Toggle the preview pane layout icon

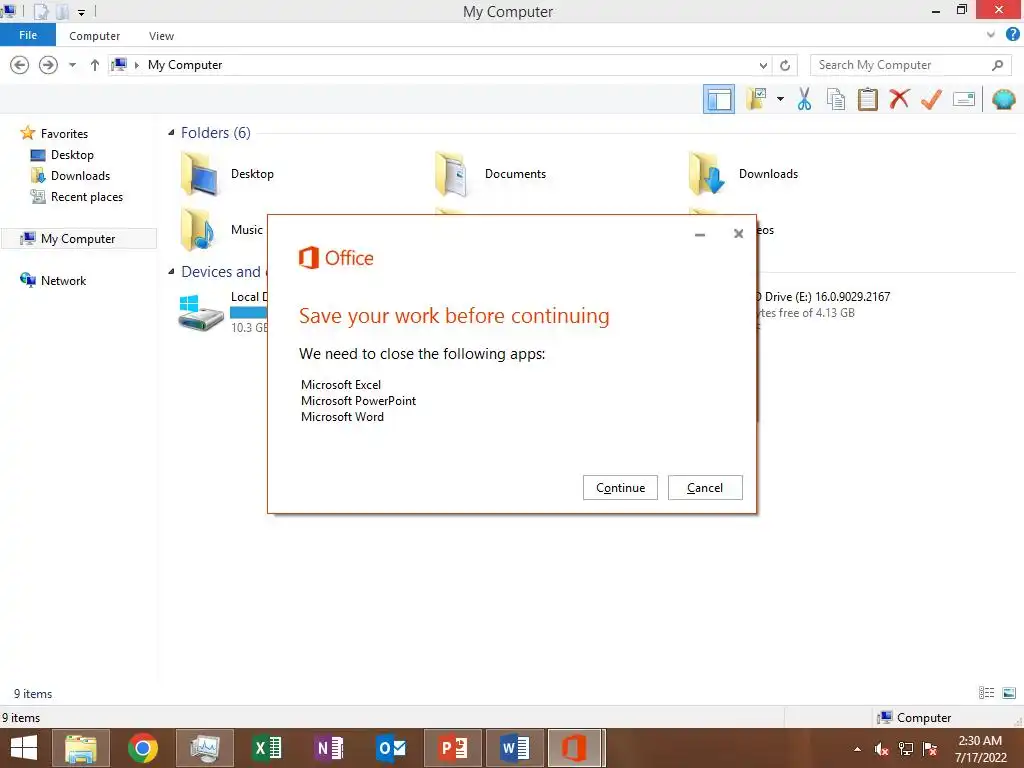tap(718, 99)
